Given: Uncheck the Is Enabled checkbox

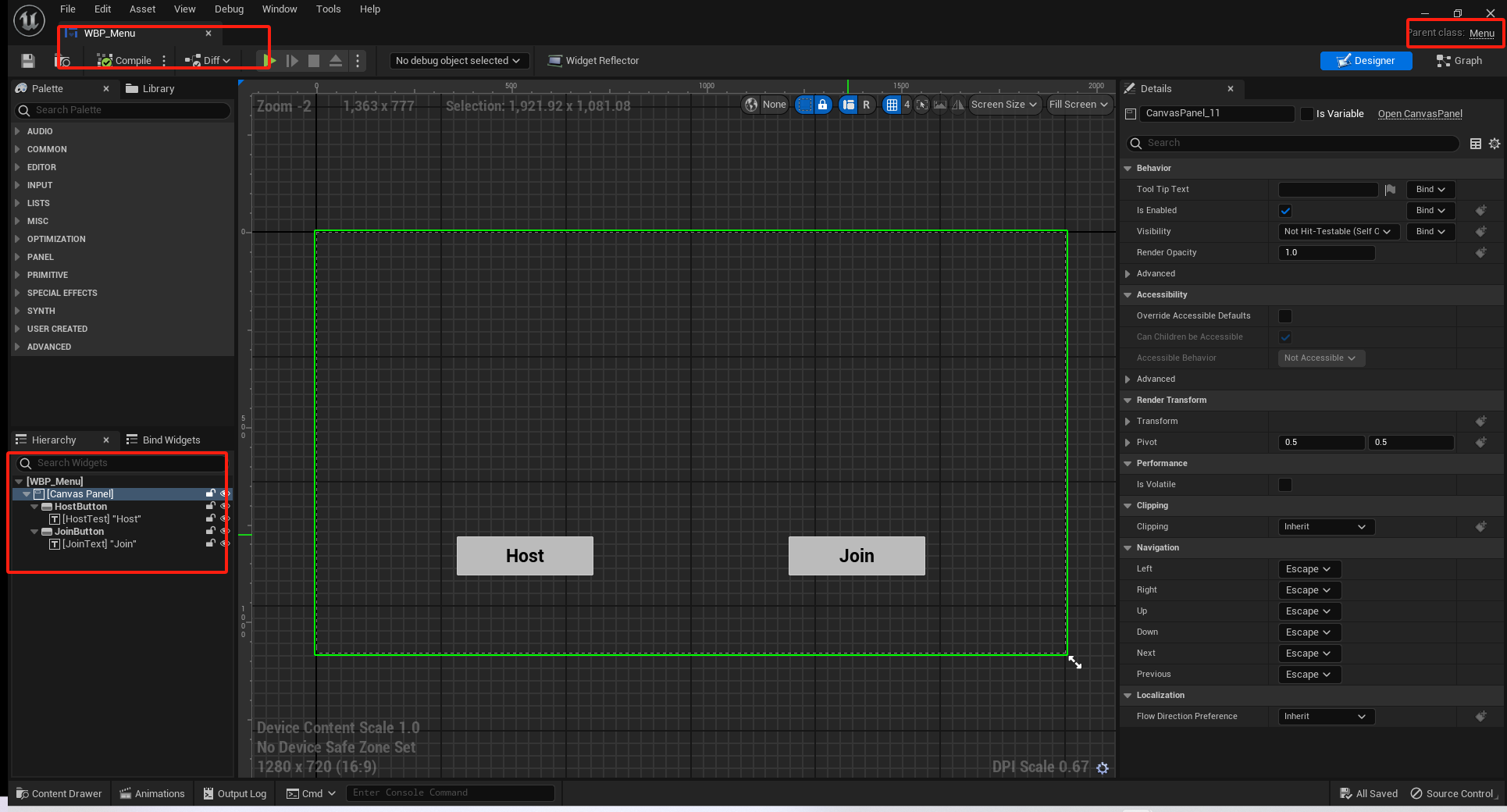Looking at the screenshot, I should tap(1285, 211).
